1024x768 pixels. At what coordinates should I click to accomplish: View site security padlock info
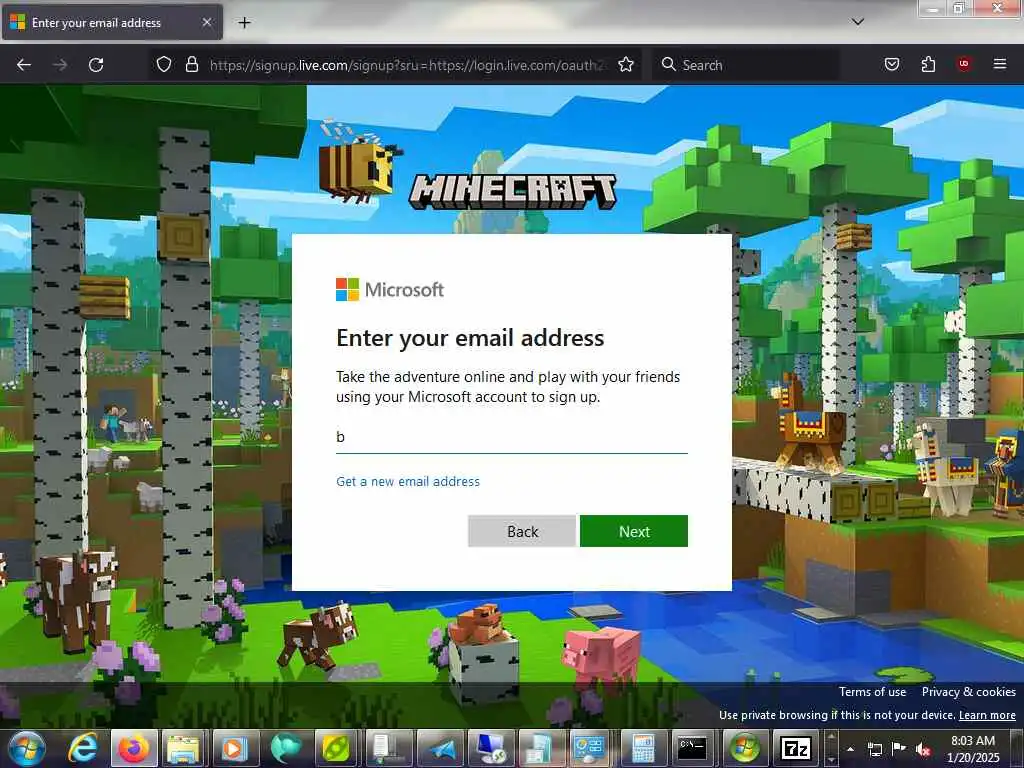191,64
